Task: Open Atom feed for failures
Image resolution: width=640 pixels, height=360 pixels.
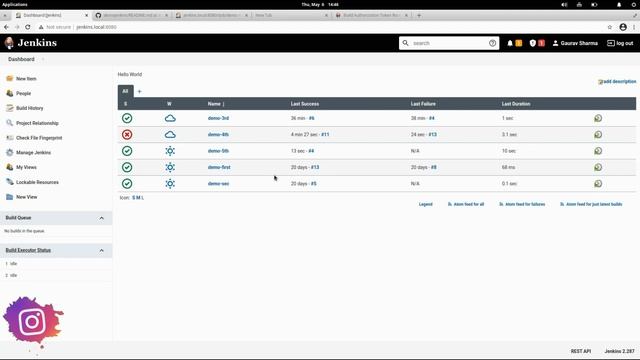Action: 522,204
